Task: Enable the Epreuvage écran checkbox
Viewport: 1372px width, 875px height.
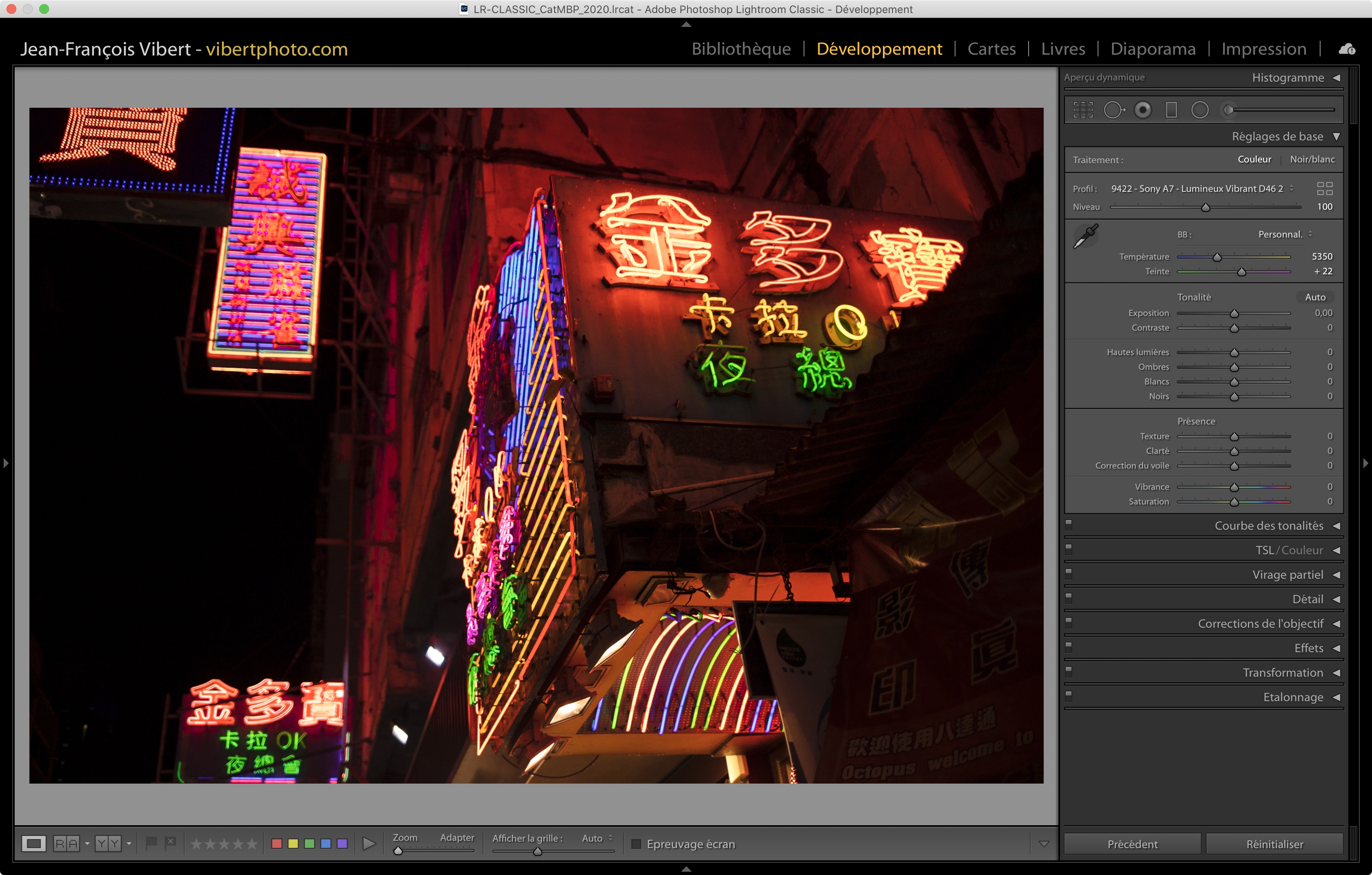Action: 637,844
